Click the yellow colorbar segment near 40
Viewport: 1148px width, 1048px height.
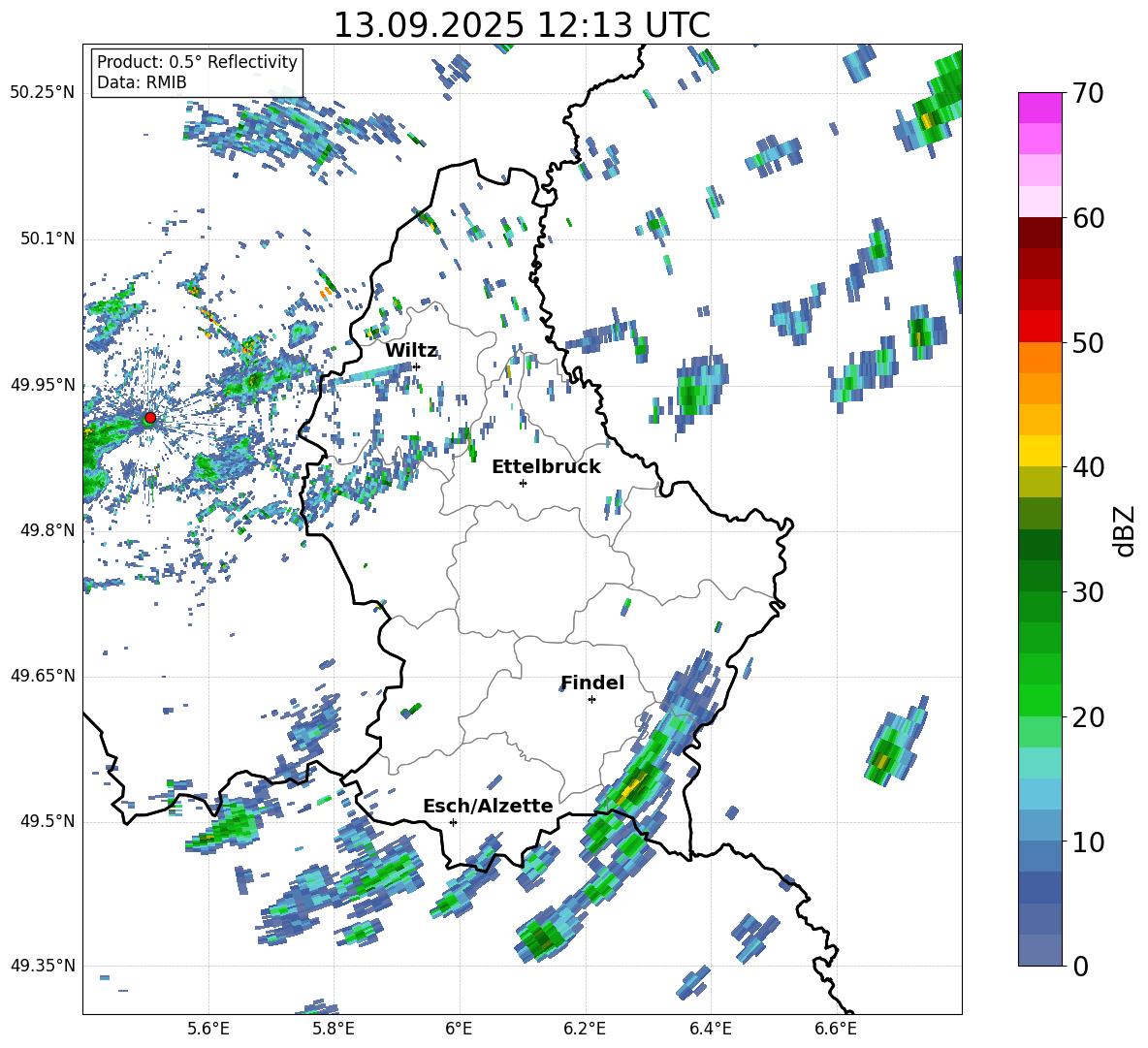coord(1039,451)
